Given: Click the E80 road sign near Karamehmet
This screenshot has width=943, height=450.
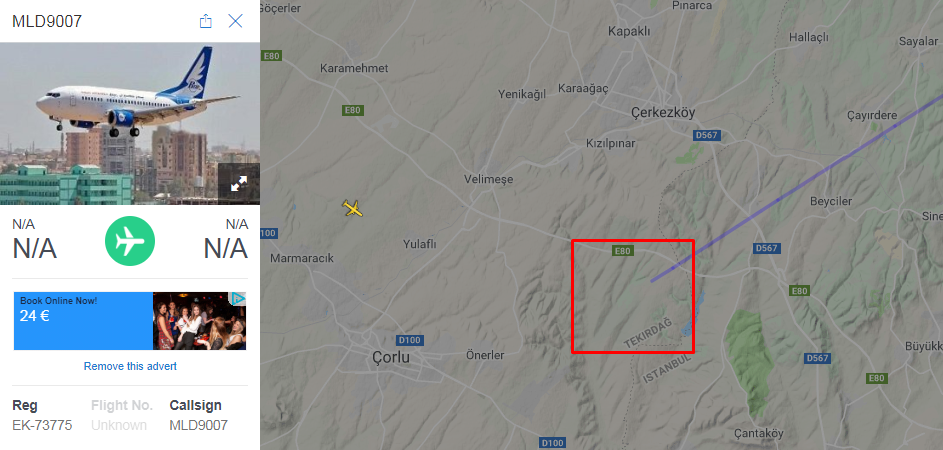Looking at the screenshot, I should [x=352, y=110].
